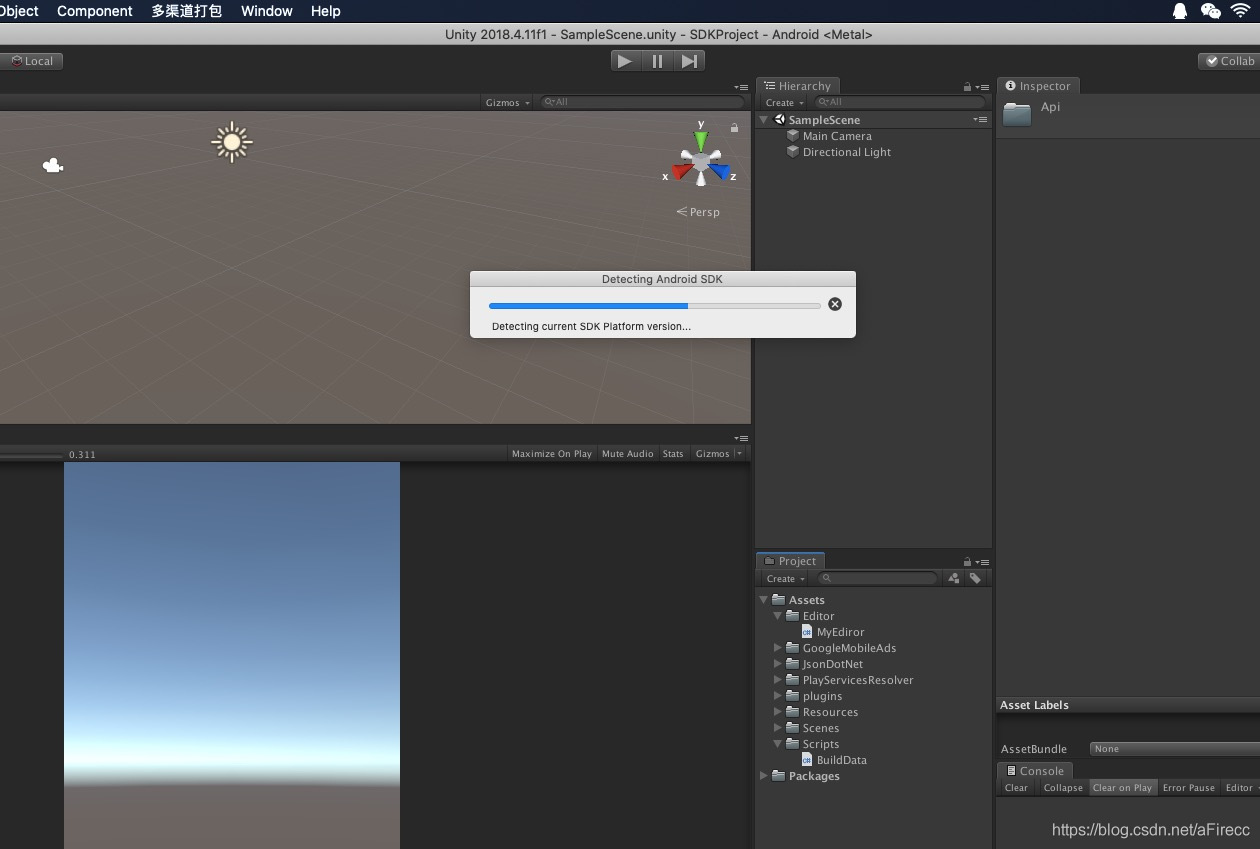1260x849 pixels.
Task: Expand the GoogleMobileAds folder
Action: [778, 648]
